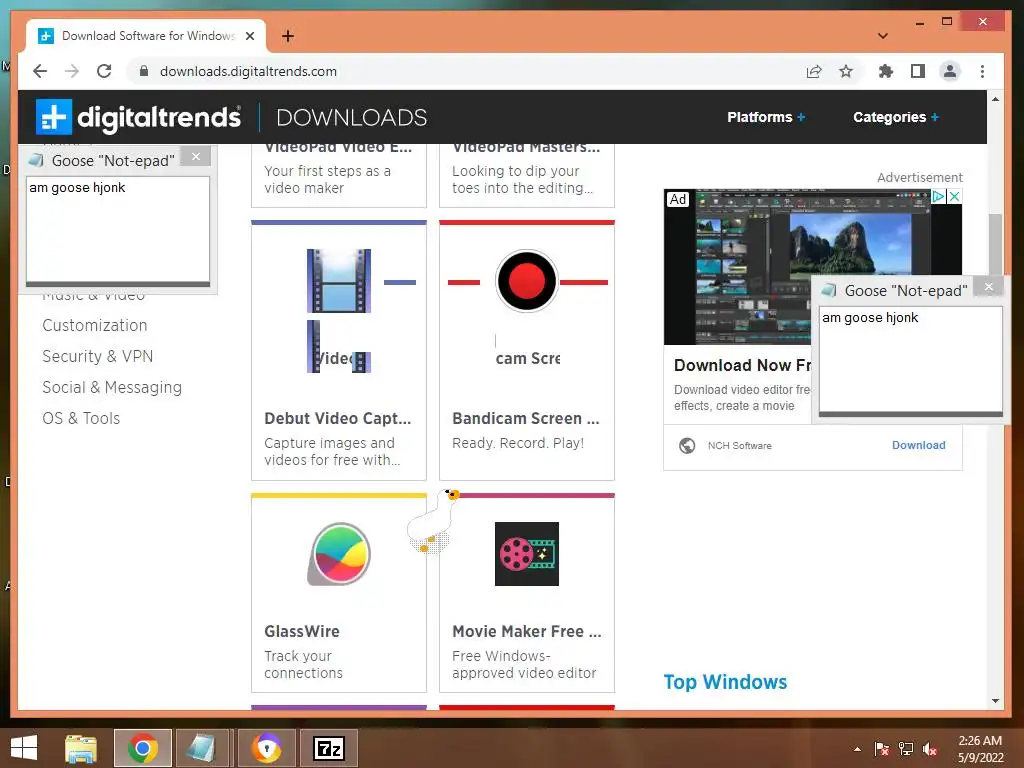Open a new tab with plus button
The width and height of the screenshot is (1024, 768).
pyautogui.click(x=288, y=36)
